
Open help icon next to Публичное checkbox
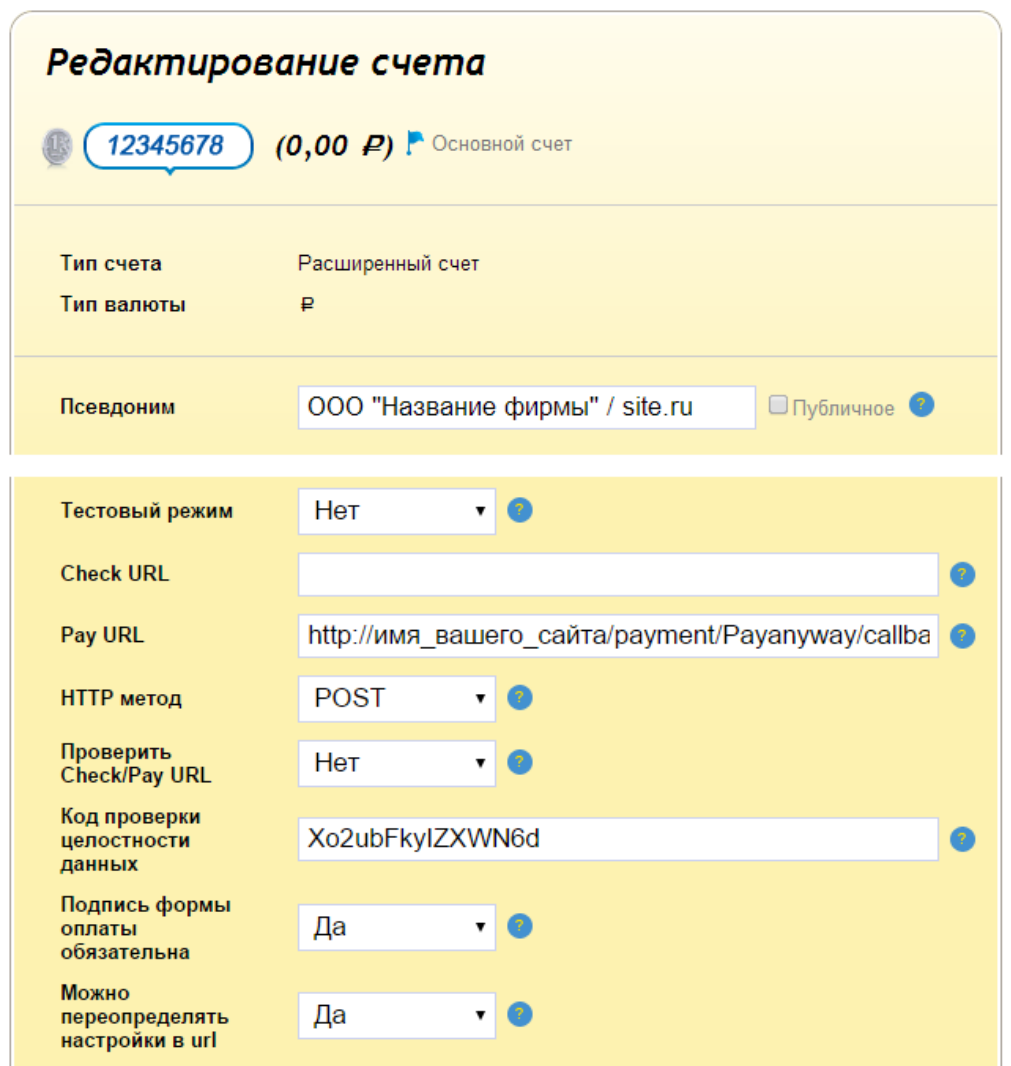921,405
